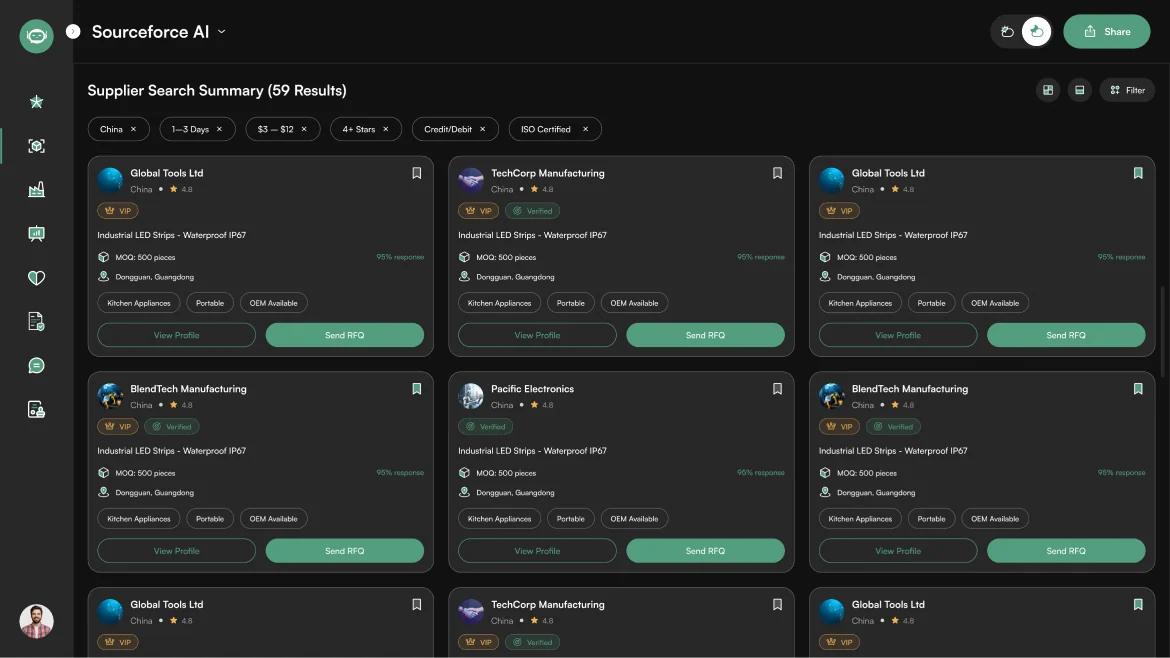Screen dimensions: 1170x658
Task: Switch to grid view layout
Action: pyautogui.click(x=1048, y=90)
